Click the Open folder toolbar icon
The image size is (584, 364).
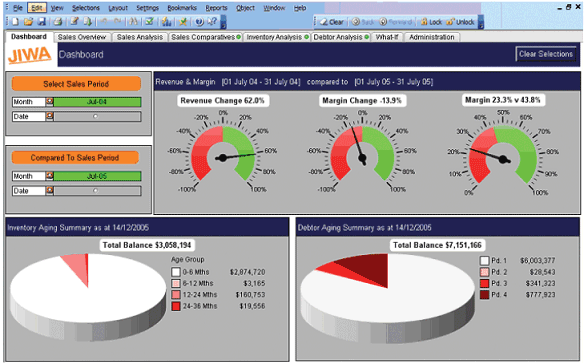28,22
